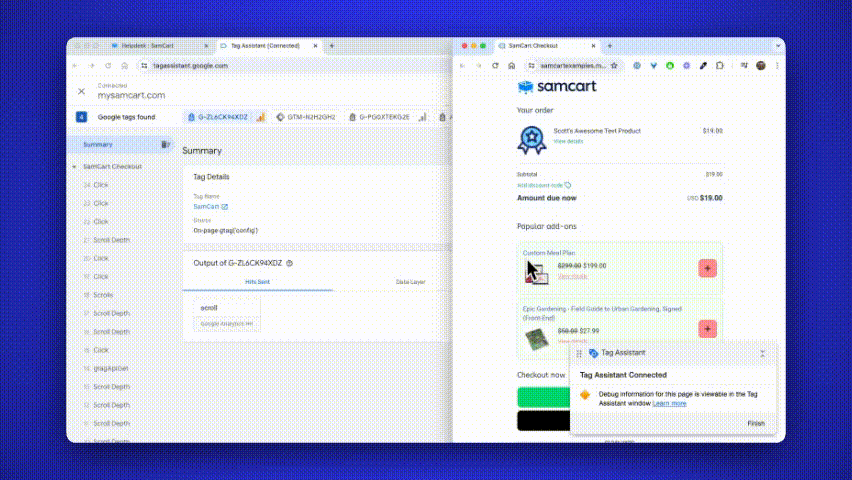
Task: Open a new tab in SamCart window
Action: click(610, 46)
